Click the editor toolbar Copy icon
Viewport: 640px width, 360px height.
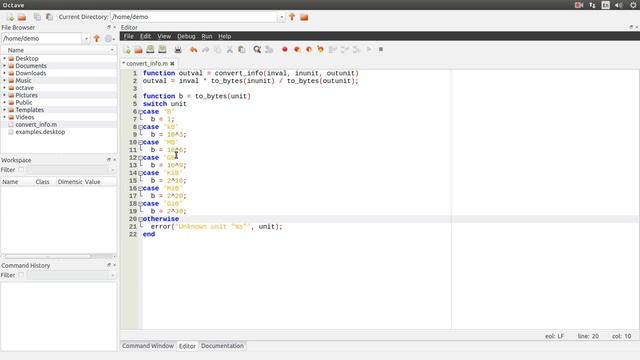(x=218, y=49)
